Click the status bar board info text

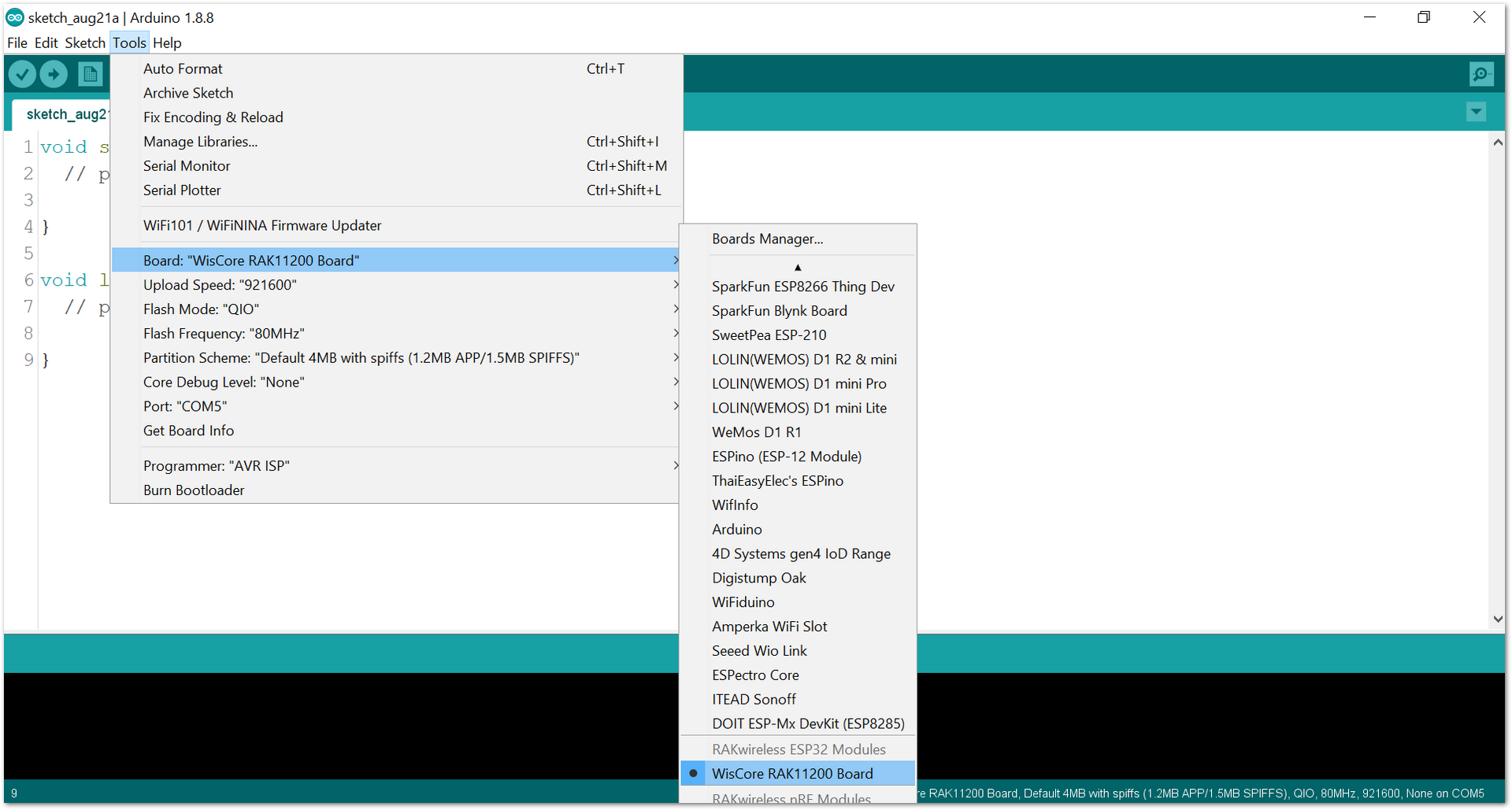[1201, 794]
